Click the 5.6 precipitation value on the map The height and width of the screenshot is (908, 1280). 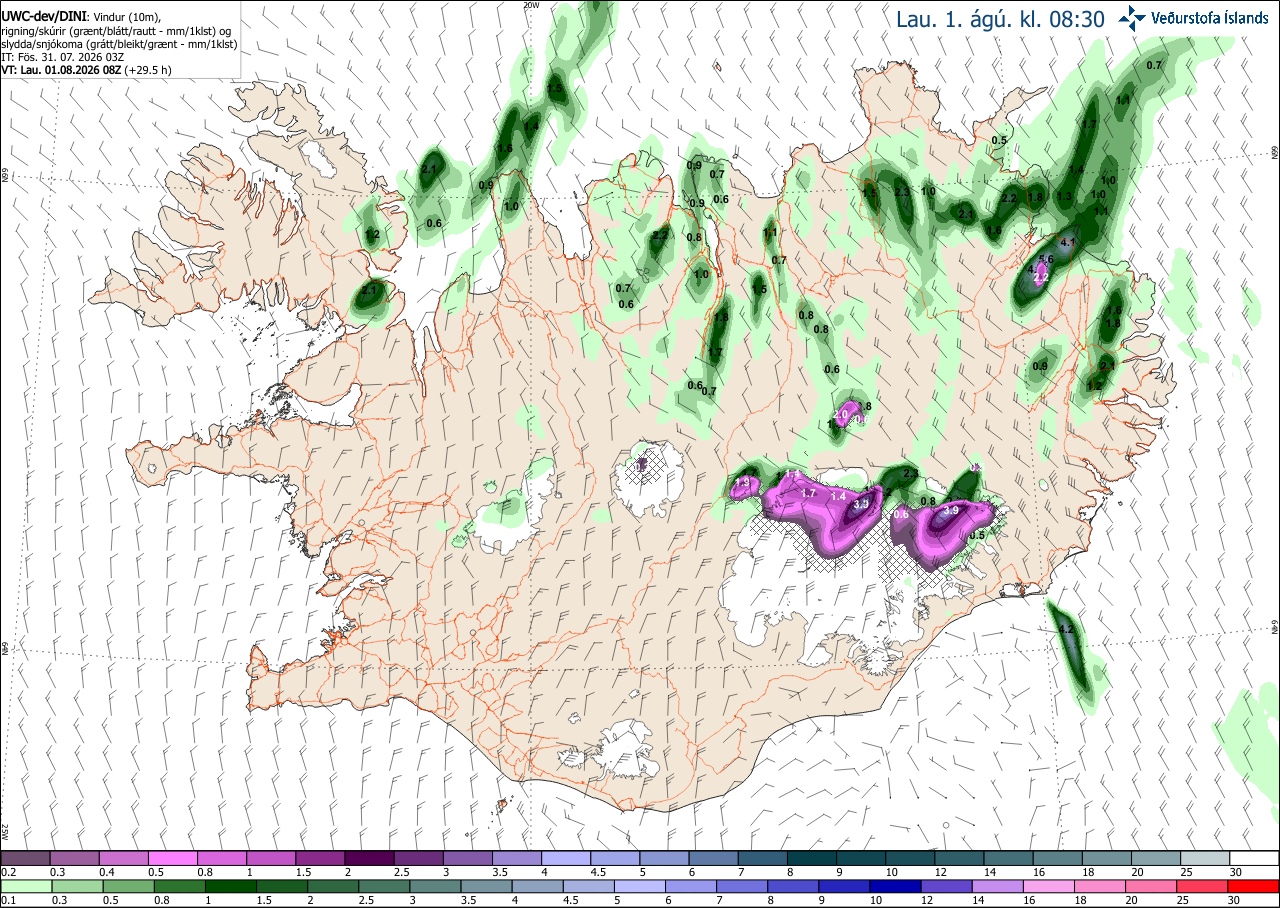point(1046,259)
